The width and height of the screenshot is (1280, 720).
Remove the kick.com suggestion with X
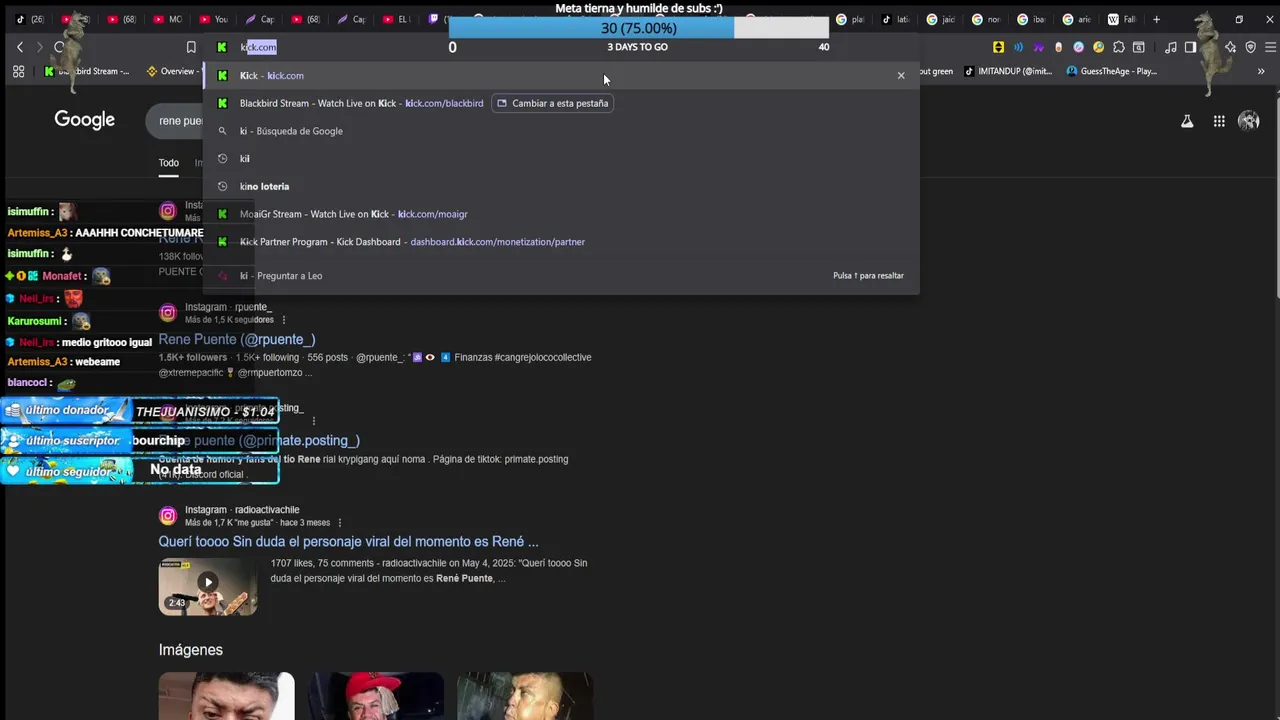[901, 75]
